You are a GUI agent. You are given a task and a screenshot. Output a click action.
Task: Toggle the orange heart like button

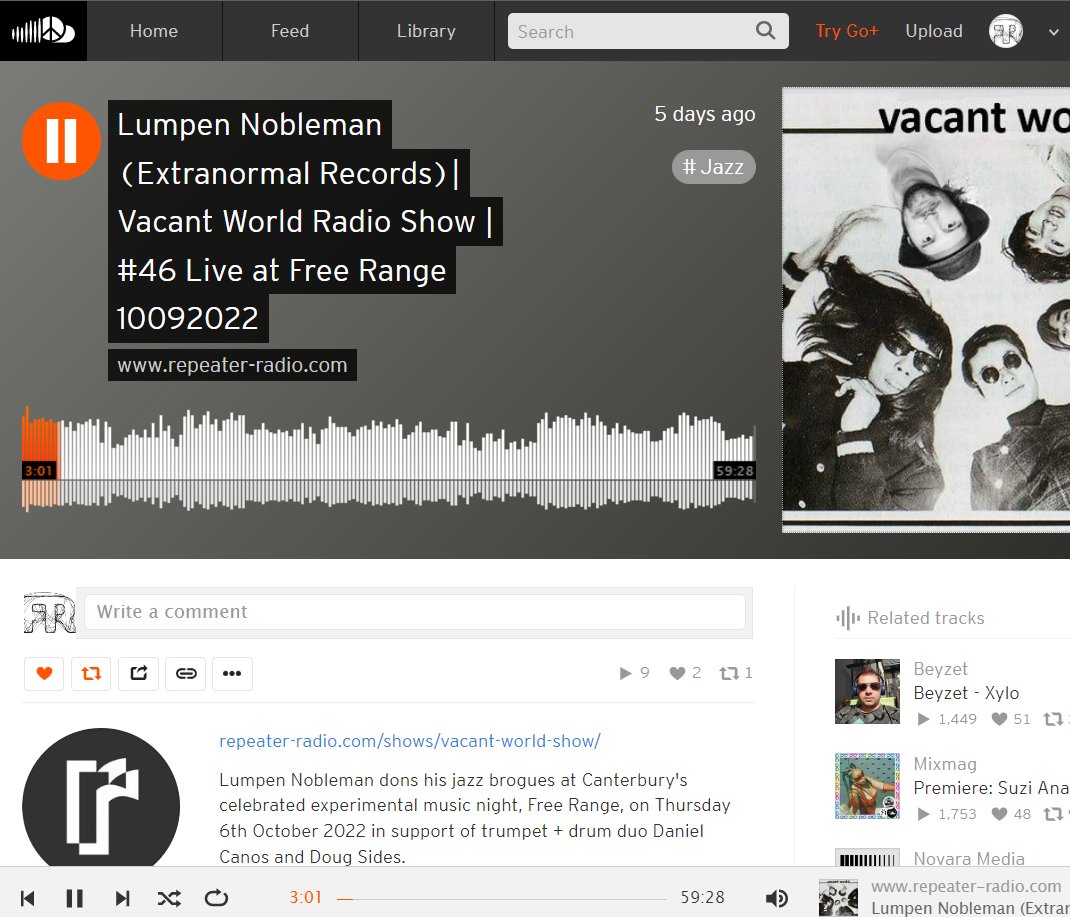tap(44, 673)
